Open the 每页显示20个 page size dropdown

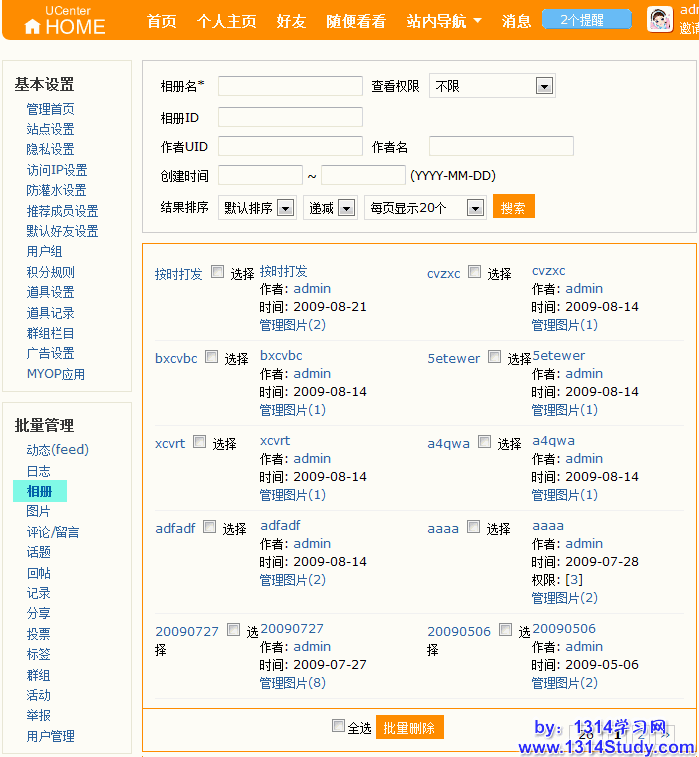pos(425,208)
